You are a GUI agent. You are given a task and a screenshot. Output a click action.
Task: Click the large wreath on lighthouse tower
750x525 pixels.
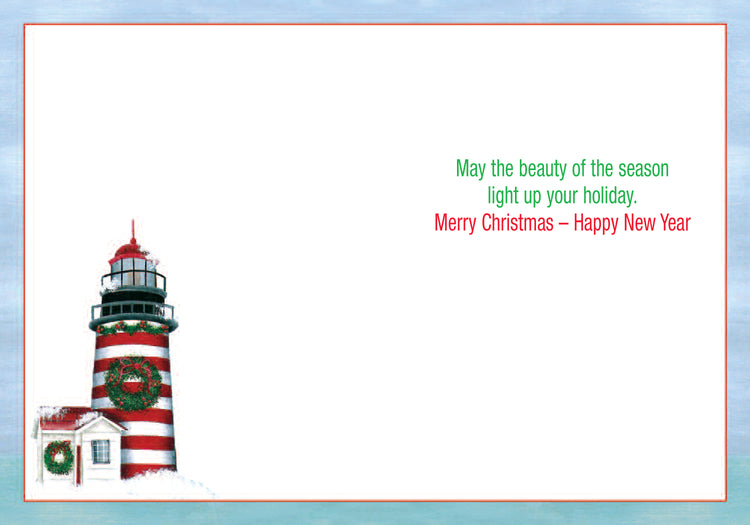pyautogui.click(x=134, y=382)
